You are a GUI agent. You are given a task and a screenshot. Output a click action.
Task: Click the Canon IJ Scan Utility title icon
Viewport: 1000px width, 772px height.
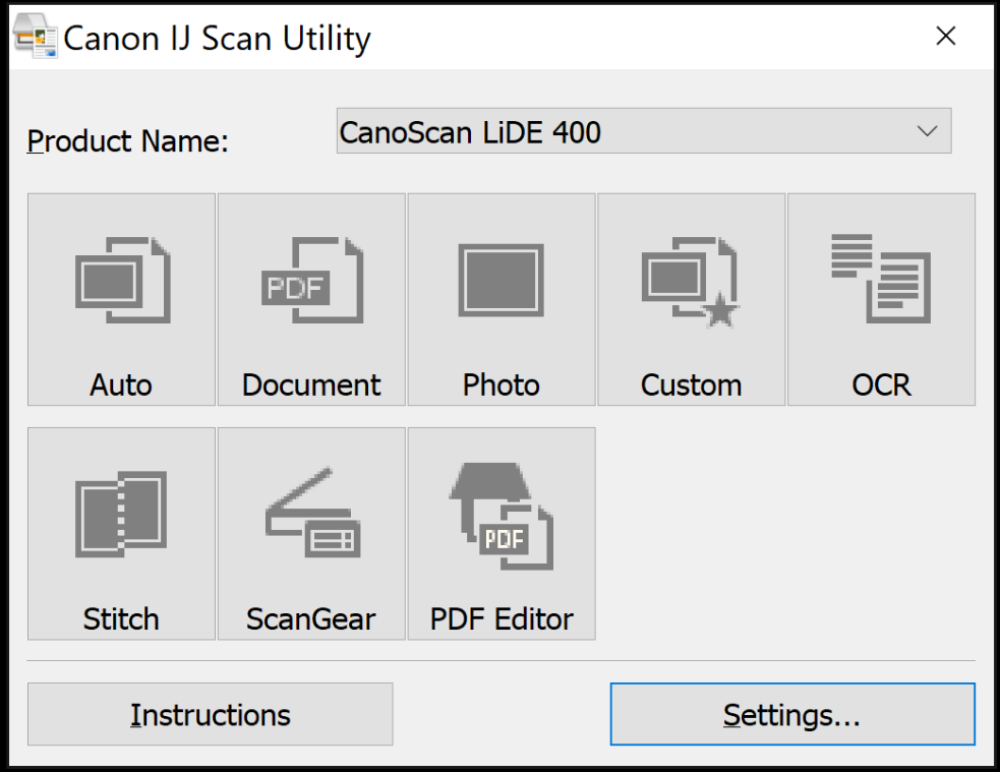(x=36, y=38)
